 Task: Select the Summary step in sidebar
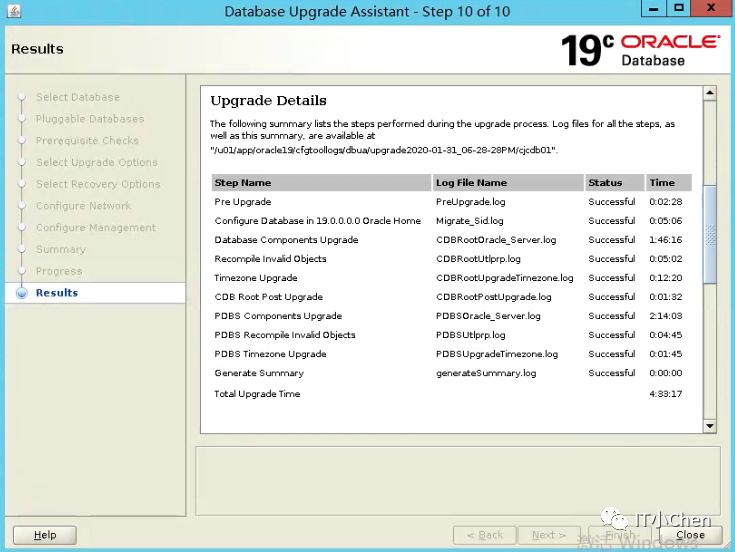point(61,249)
